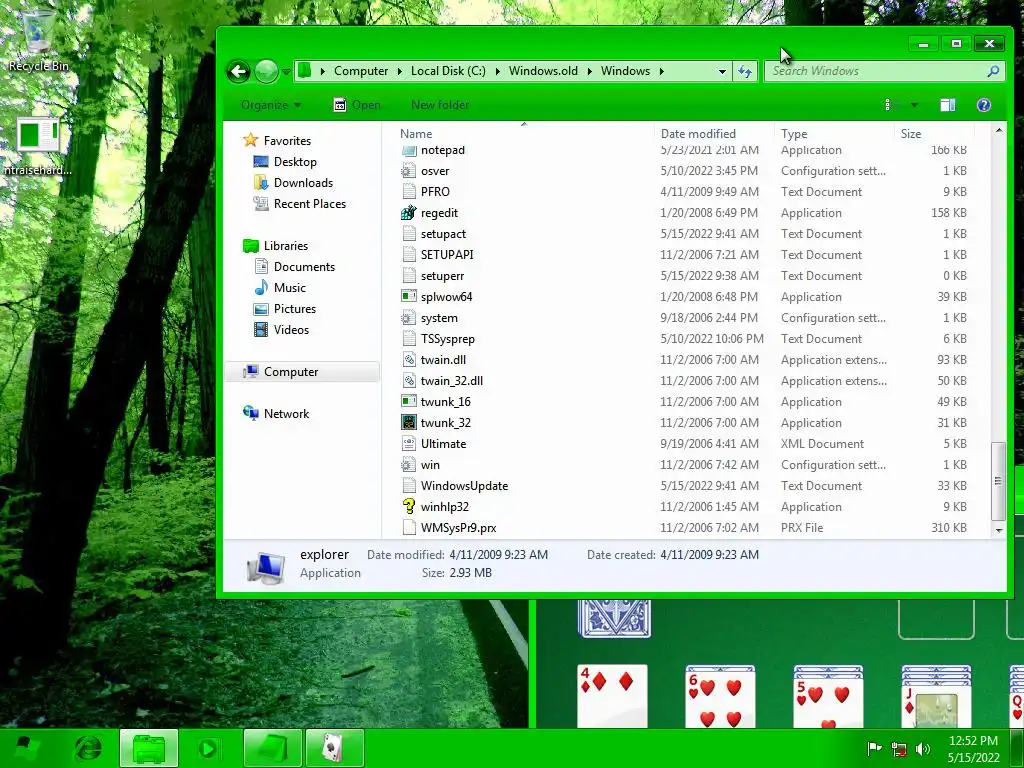Image resolution: width=1024 pixels, height=768 pixels.
Task: Launch Internet Explorer from taskbar
Action: (x=88, y=748)
